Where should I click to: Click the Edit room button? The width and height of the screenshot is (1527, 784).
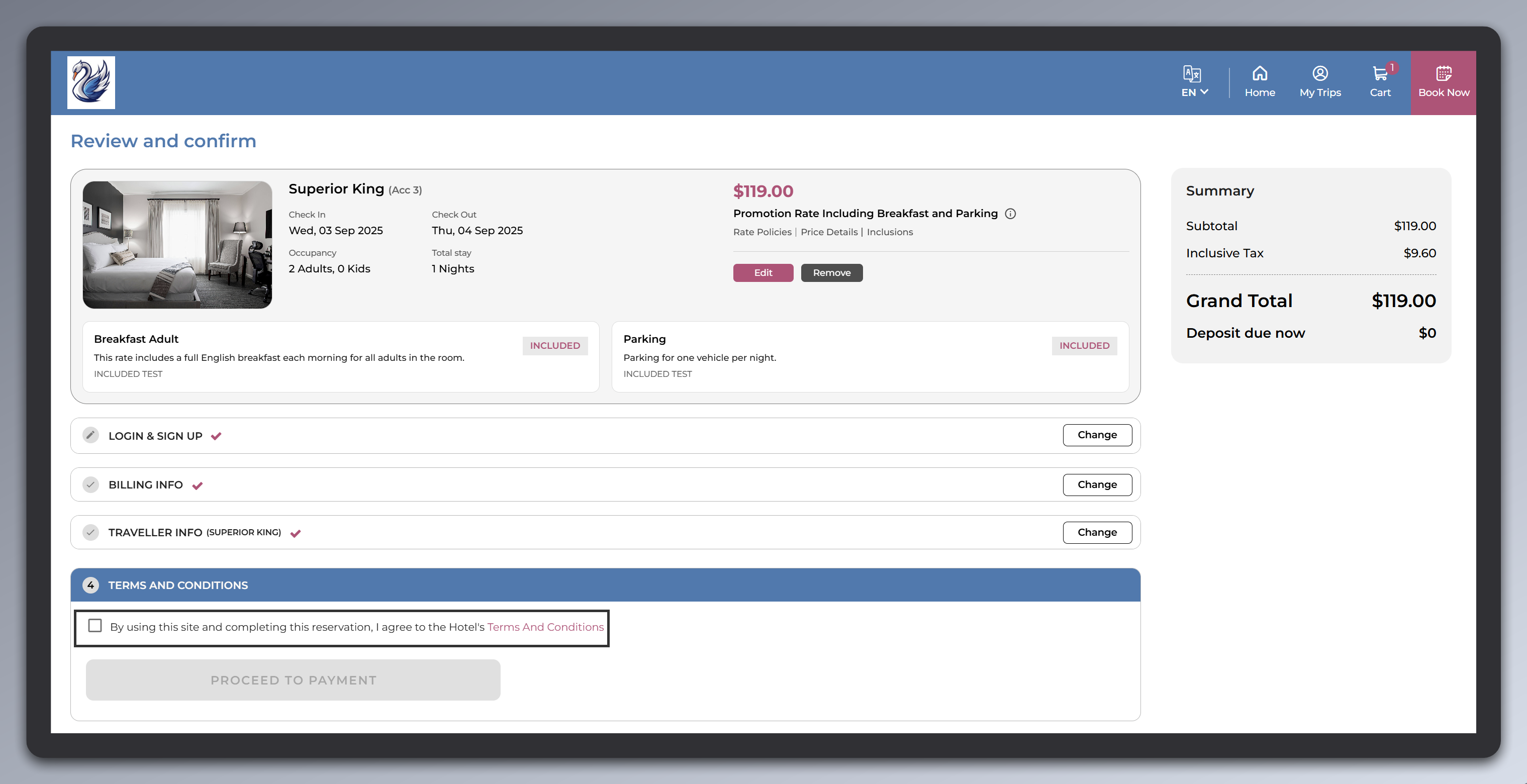(x=762, y=272)
